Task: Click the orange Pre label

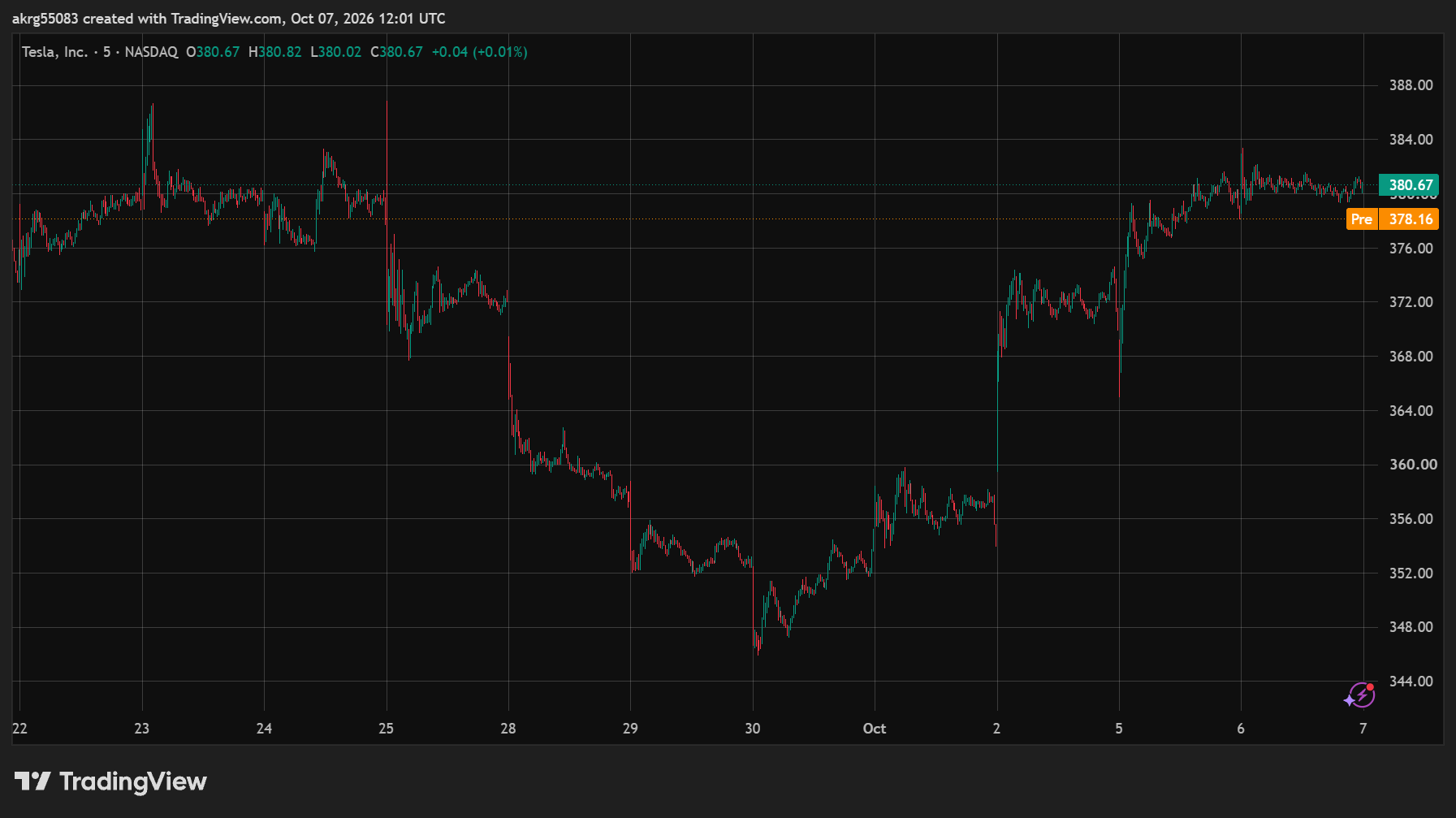Action: pos(1362,219)
